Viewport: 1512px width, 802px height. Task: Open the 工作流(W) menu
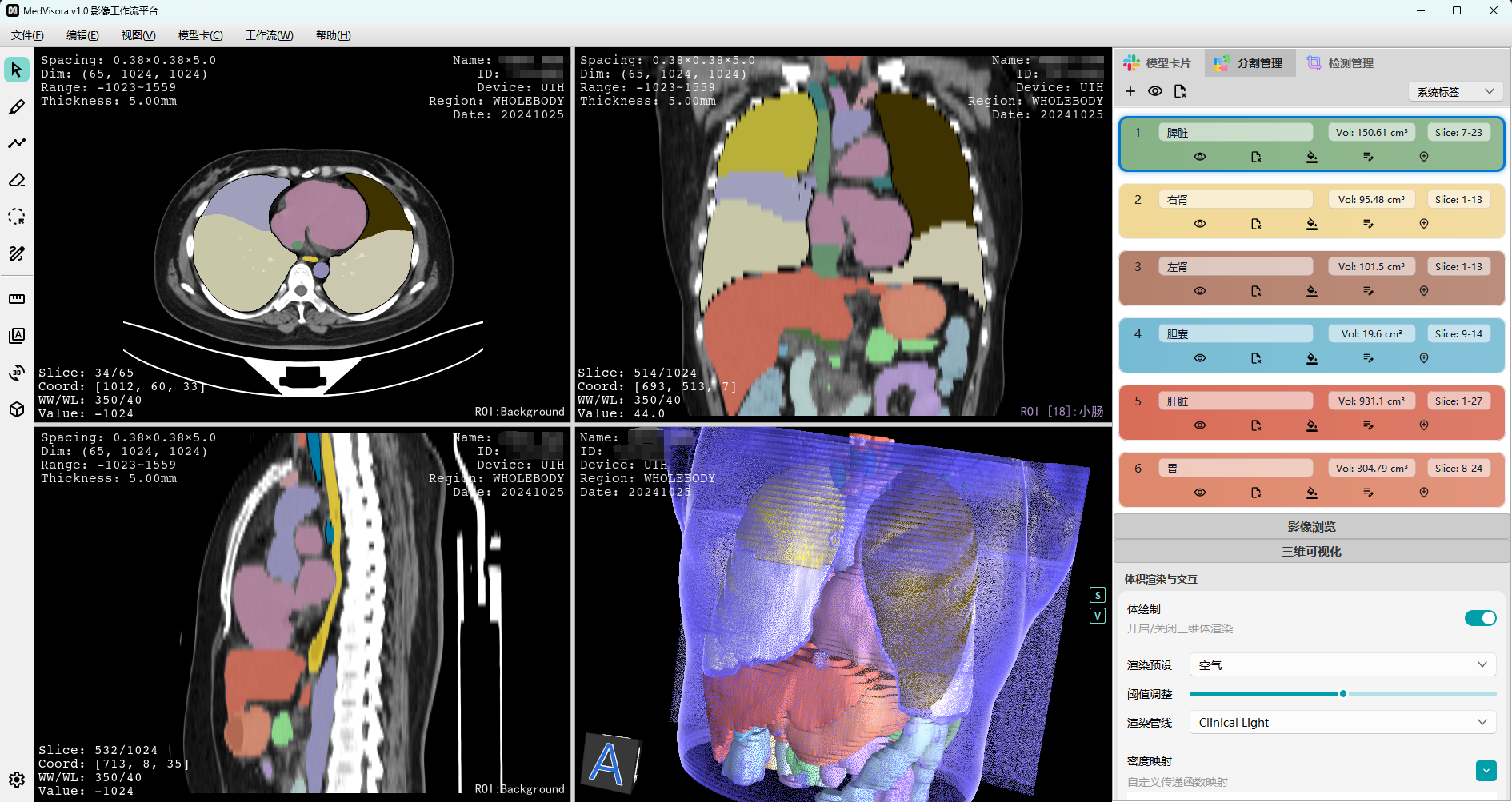(269, 35)
